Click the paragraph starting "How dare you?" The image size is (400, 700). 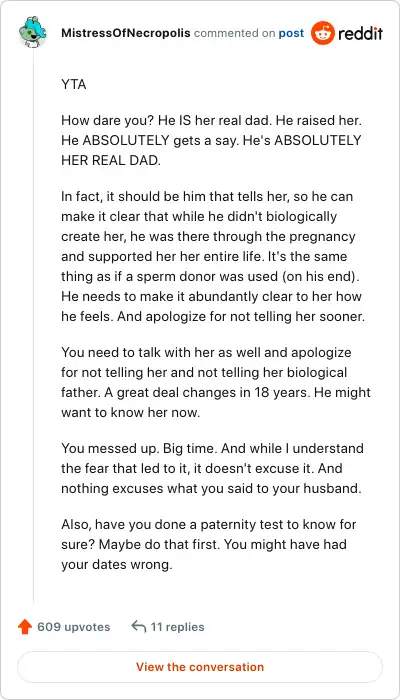[x=211, y=141]
